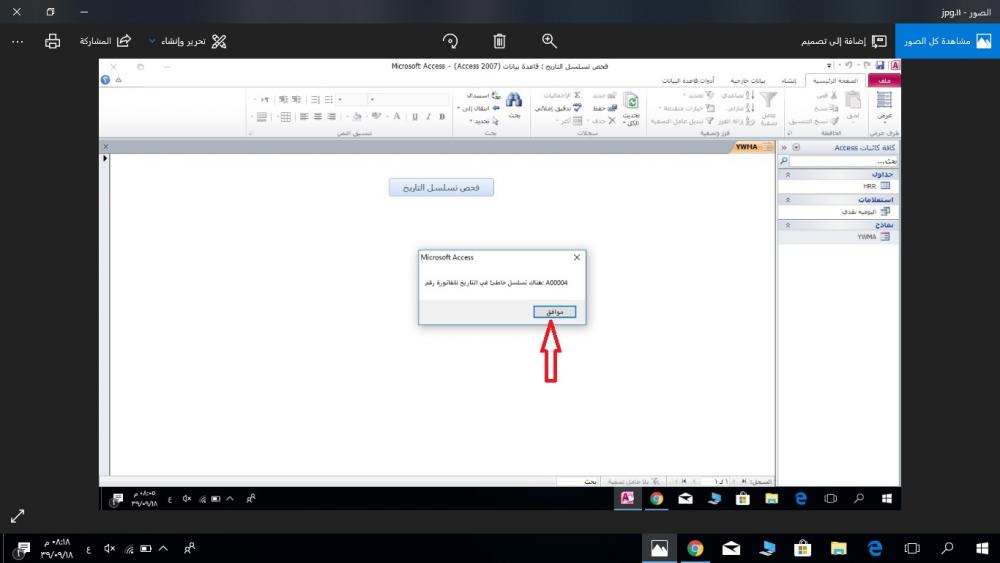
Task: Click the Photos app icon in Windows taskbar
Action: point(659,548)
